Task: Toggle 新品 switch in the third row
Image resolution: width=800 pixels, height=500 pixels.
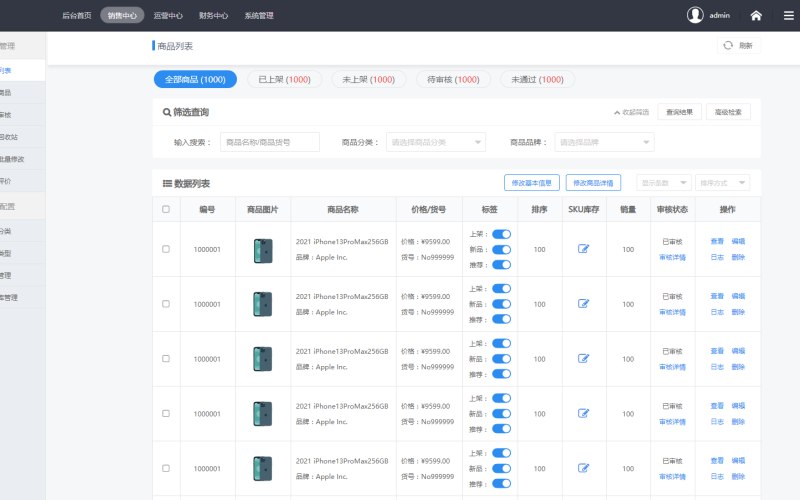Action: [501, 359]
